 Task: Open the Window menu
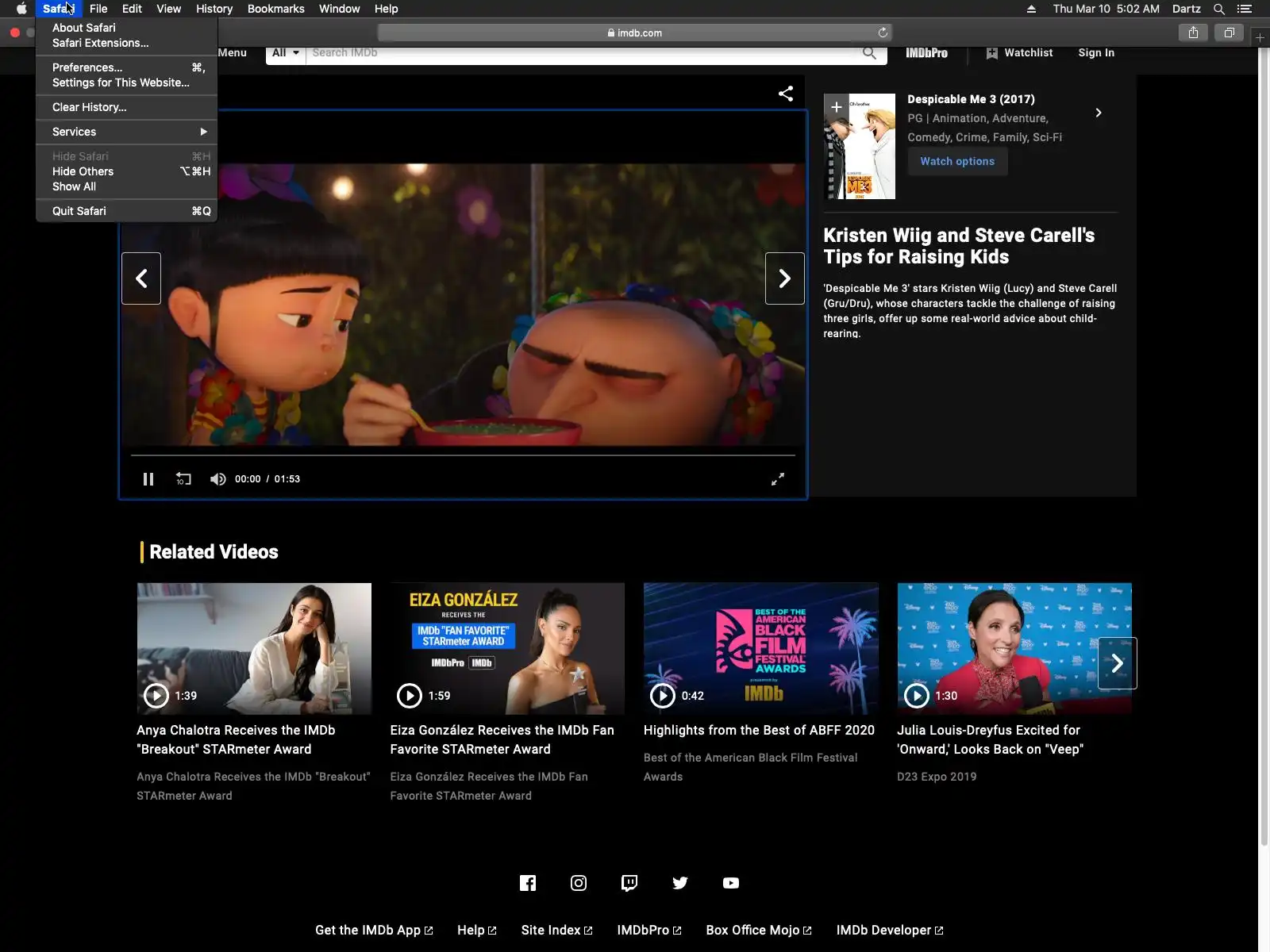pos(339,9)
